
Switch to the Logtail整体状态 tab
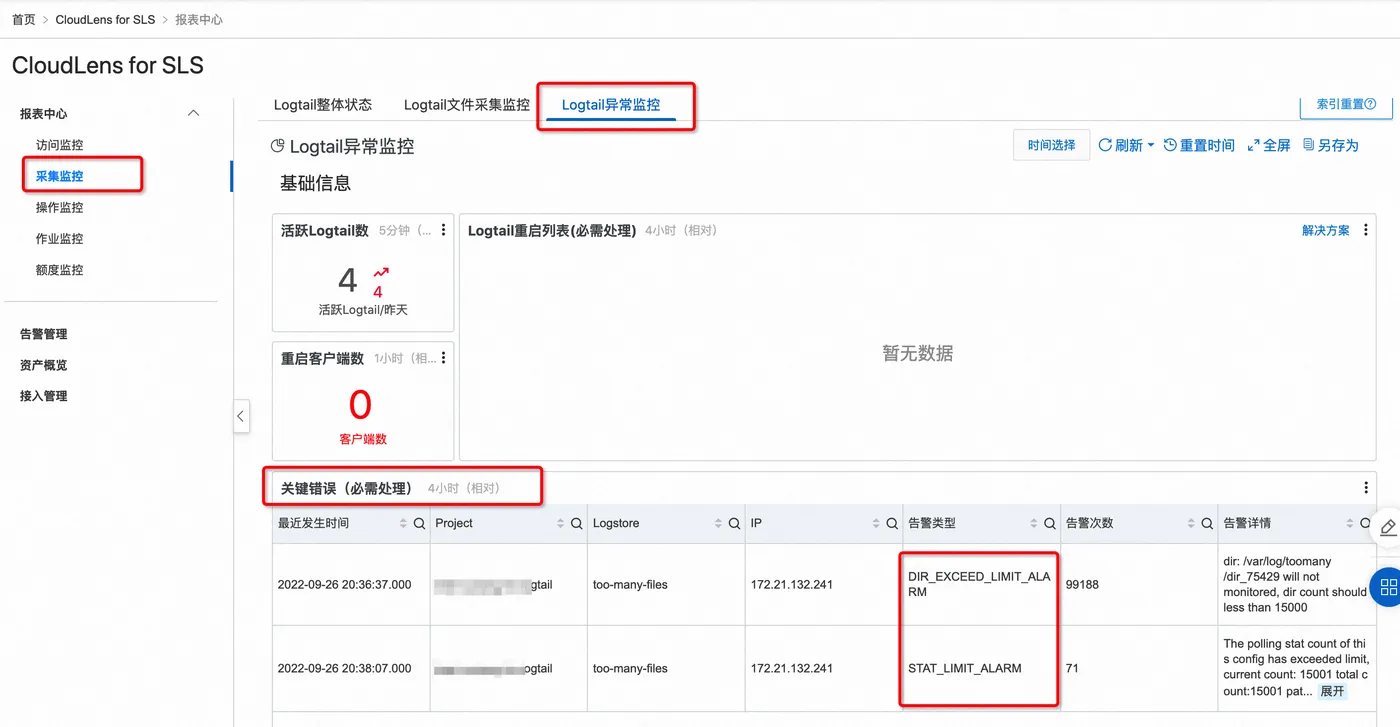coord(323,105)
